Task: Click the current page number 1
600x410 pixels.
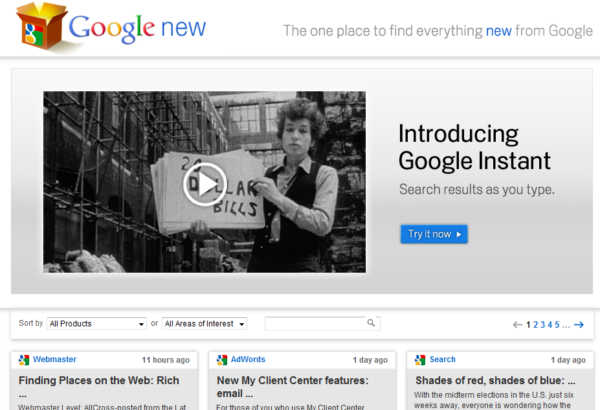Action: (528, 325)
